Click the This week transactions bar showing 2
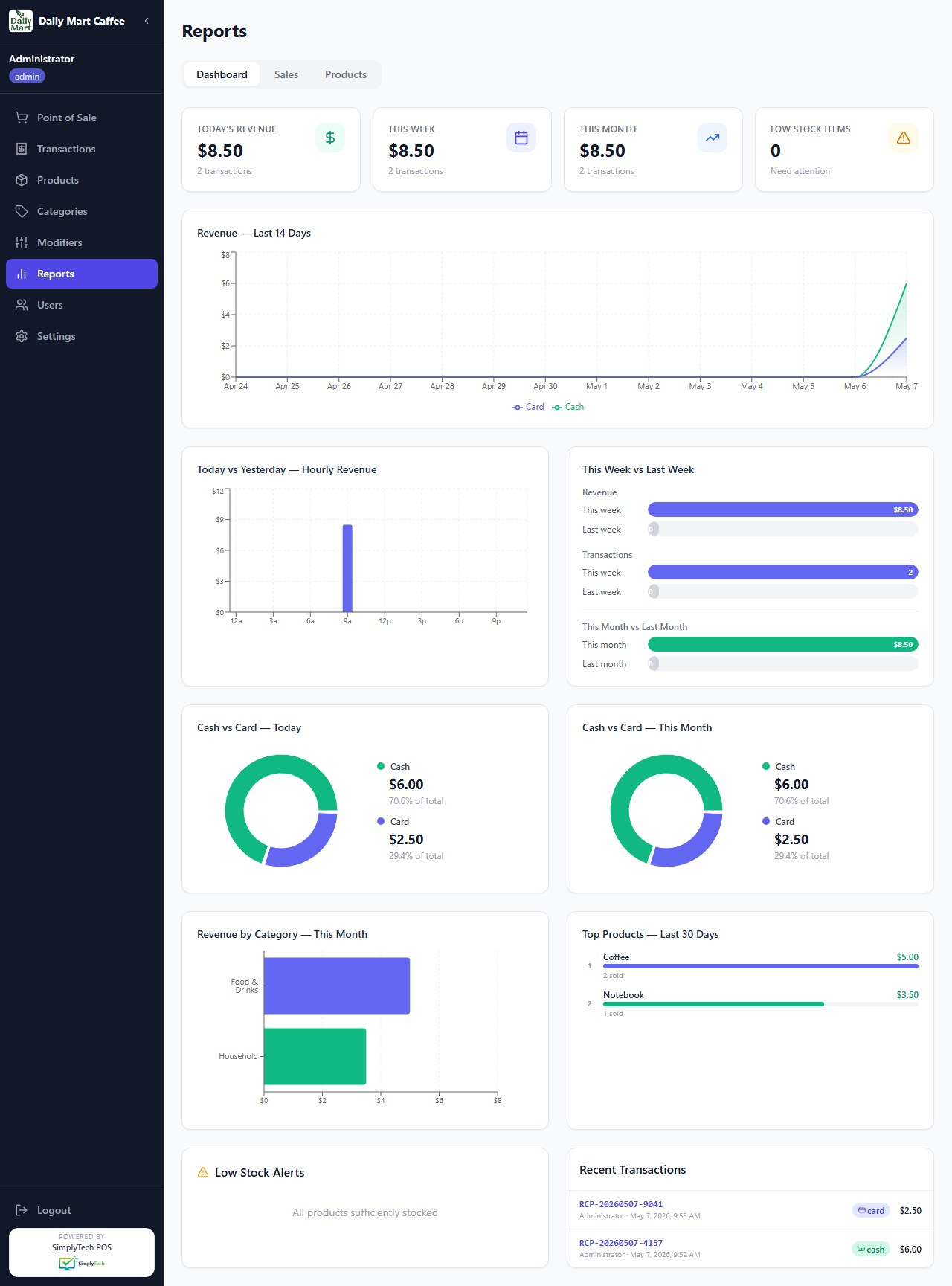952x1286 pixels. [x=783, y=572]
